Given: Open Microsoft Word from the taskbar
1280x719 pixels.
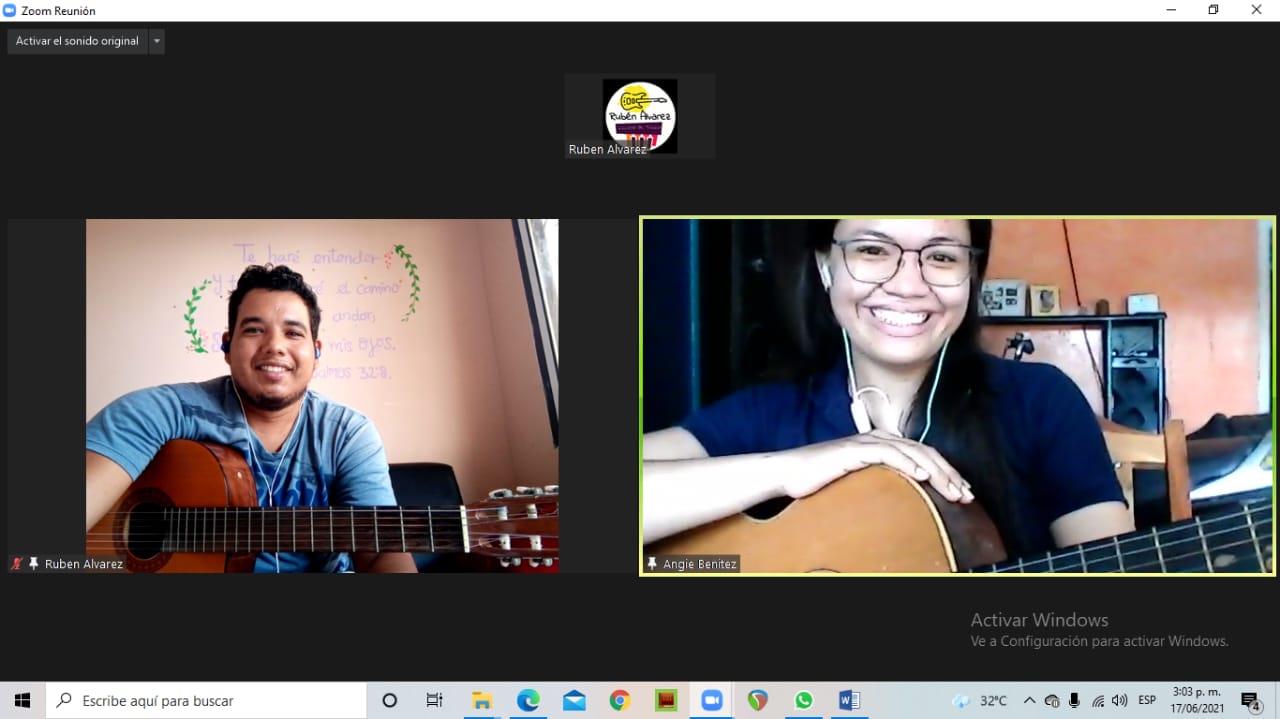Looking at the screenshot, I should point(850,700).
